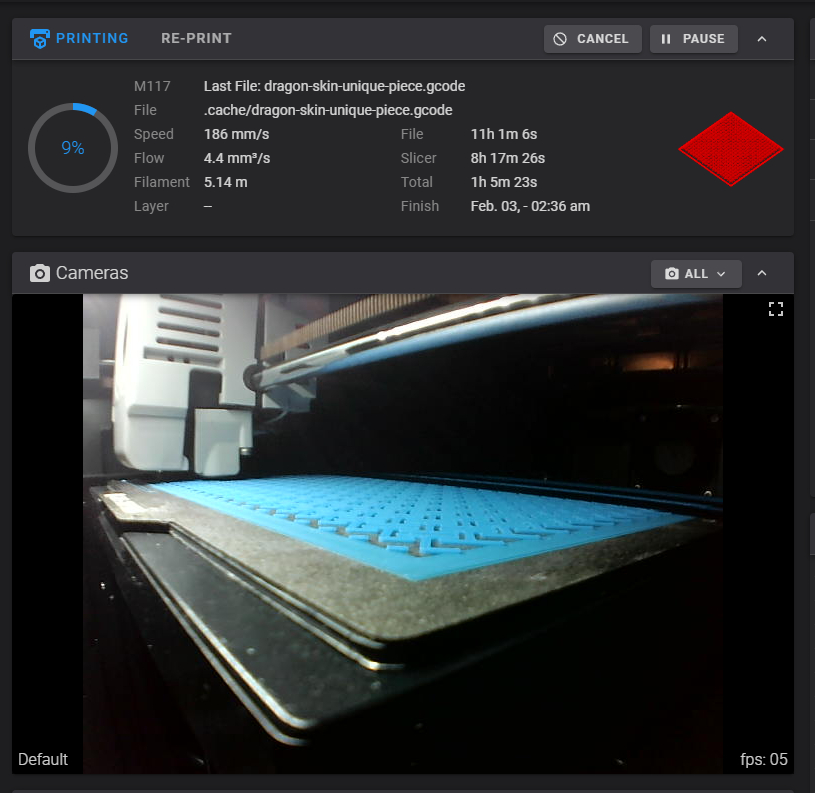Click the Default camera name label

click(x=43, y=759)
